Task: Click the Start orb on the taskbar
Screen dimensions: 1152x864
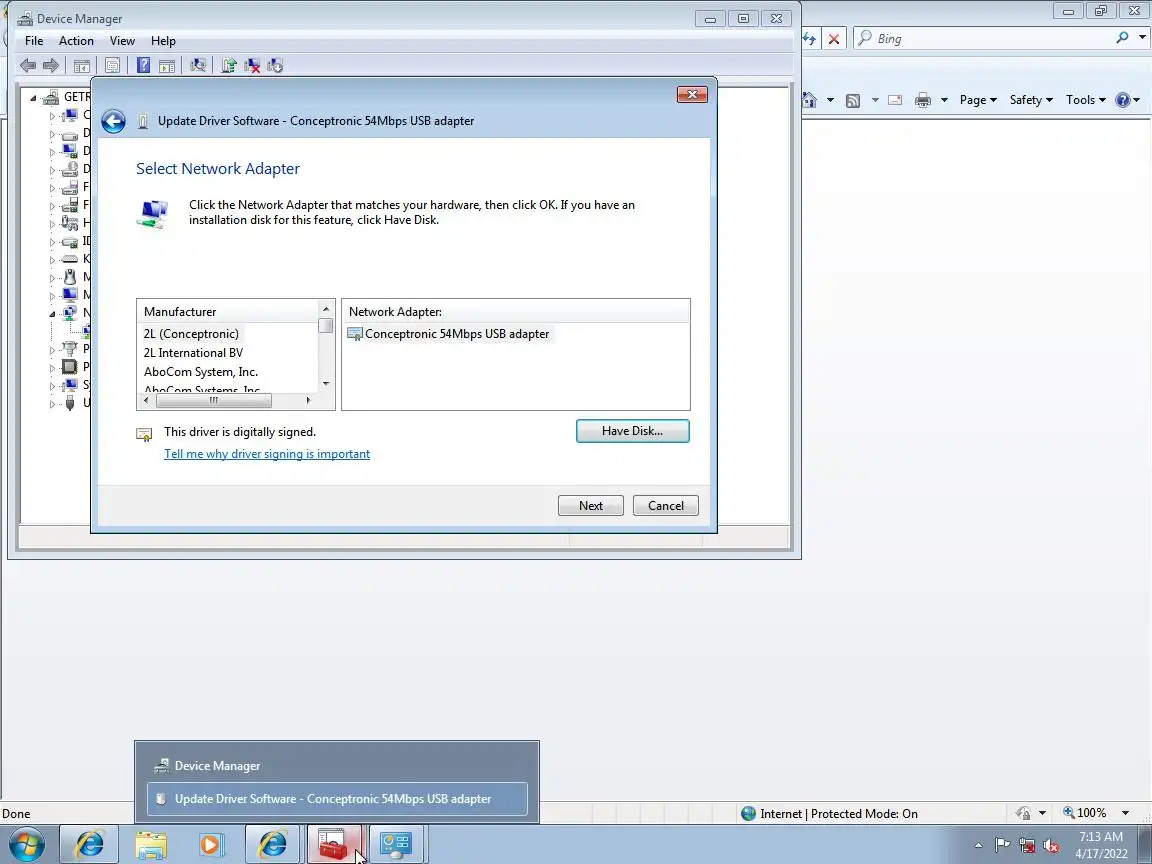Action: [26, 845]
